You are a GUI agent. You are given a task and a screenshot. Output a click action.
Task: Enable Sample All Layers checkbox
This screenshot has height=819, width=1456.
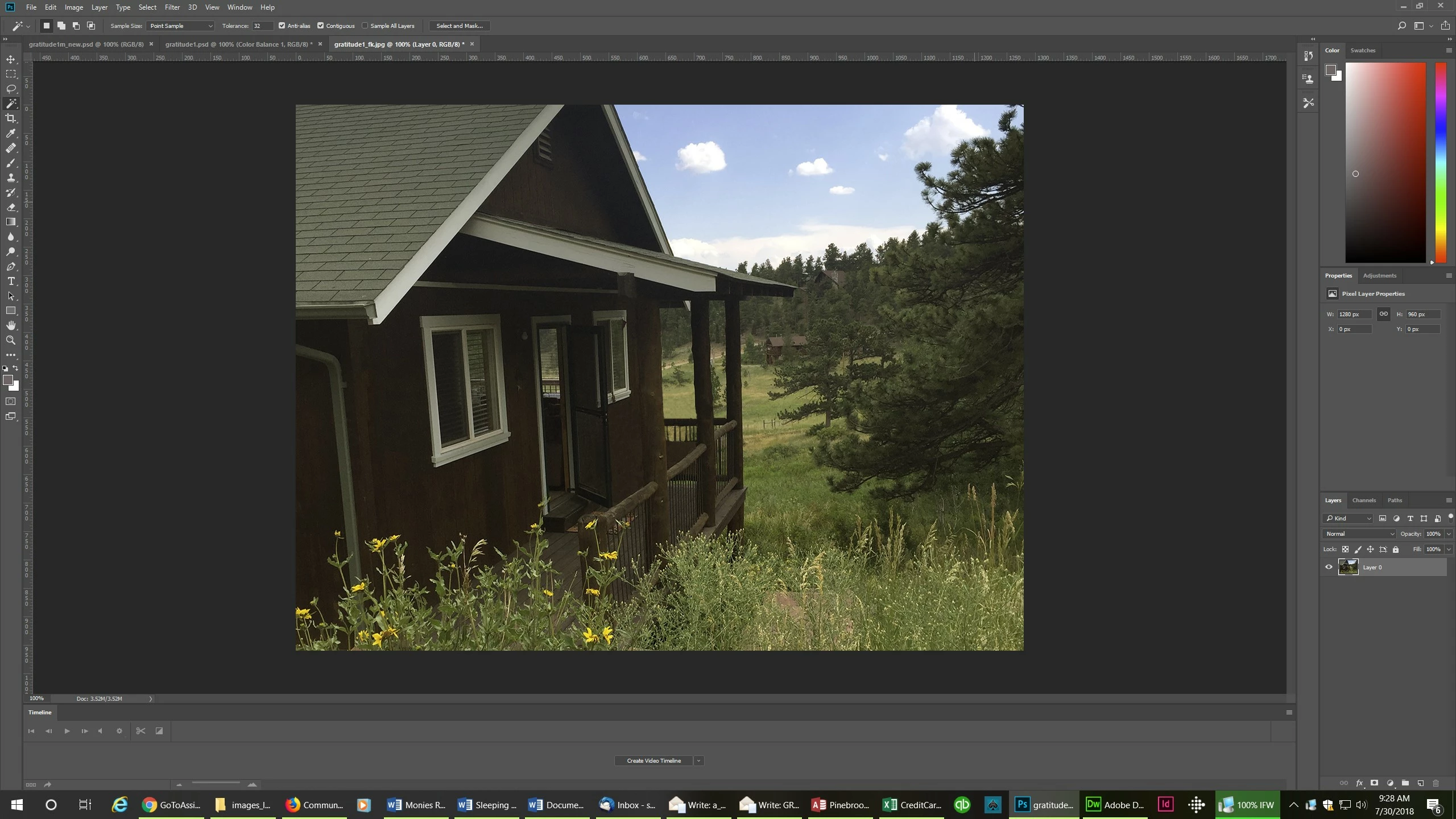(x=365, y=26)
